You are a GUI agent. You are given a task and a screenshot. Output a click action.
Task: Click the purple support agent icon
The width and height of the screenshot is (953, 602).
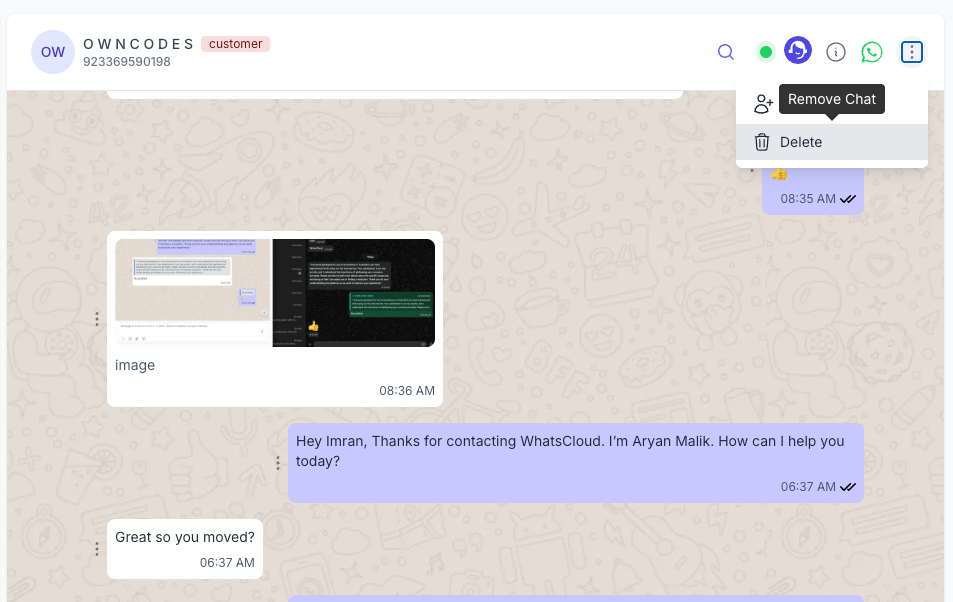click(x=798, y=50)
